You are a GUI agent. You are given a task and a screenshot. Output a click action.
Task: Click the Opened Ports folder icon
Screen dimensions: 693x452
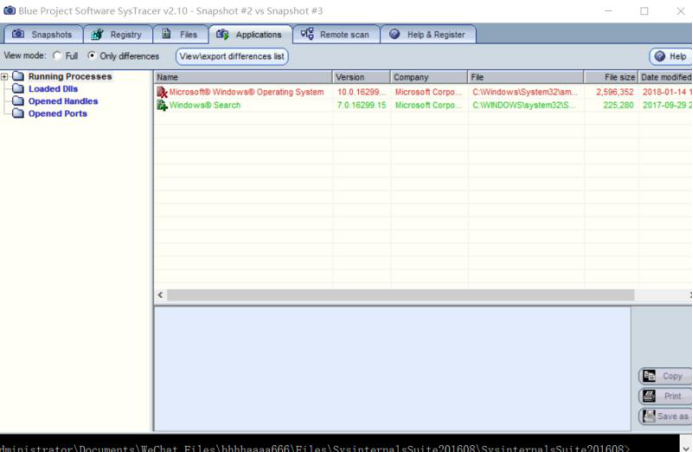[x=18, y=114]
